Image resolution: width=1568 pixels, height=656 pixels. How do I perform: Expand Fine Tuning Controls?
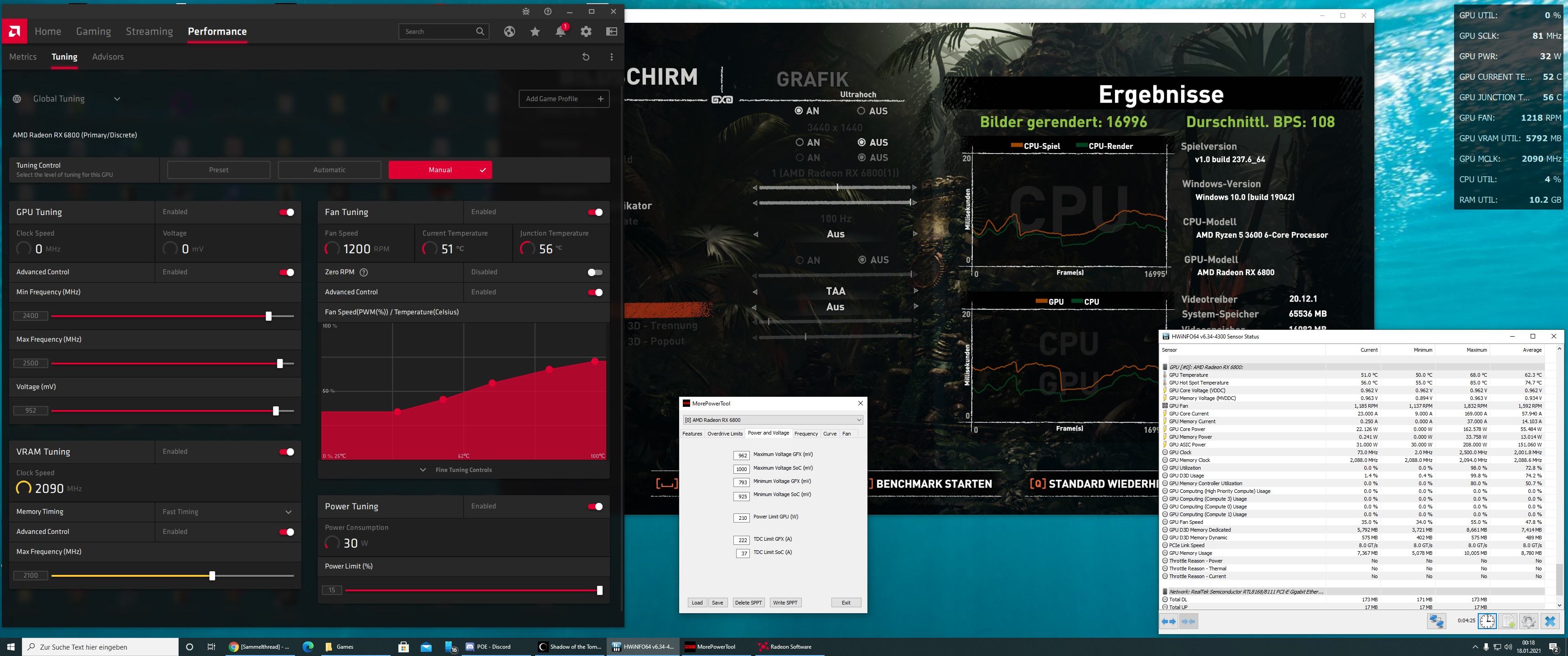click(x=457, y=470)
